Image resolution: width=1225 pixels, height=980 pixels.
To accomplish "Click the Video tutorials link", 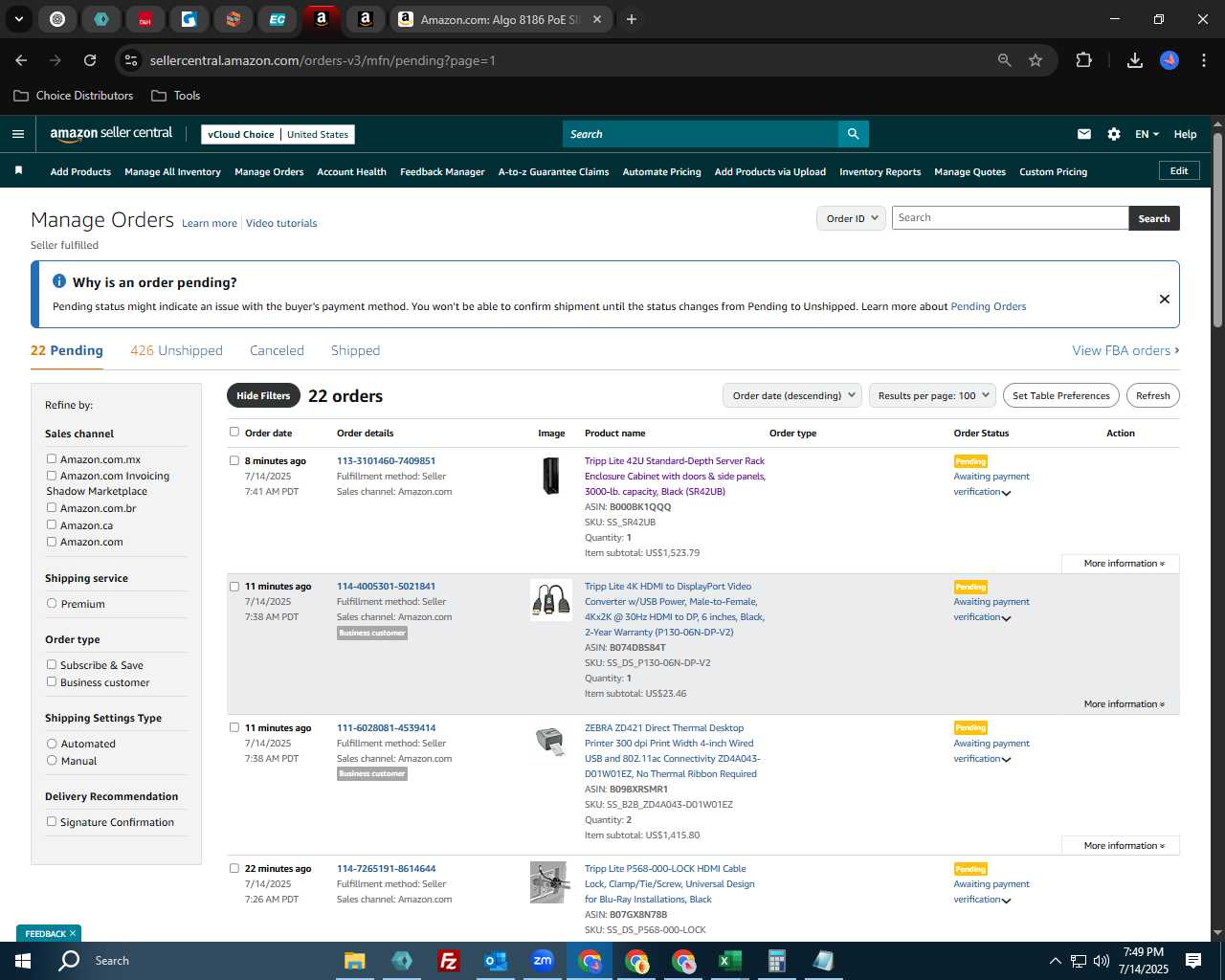I will pos(281,223).
